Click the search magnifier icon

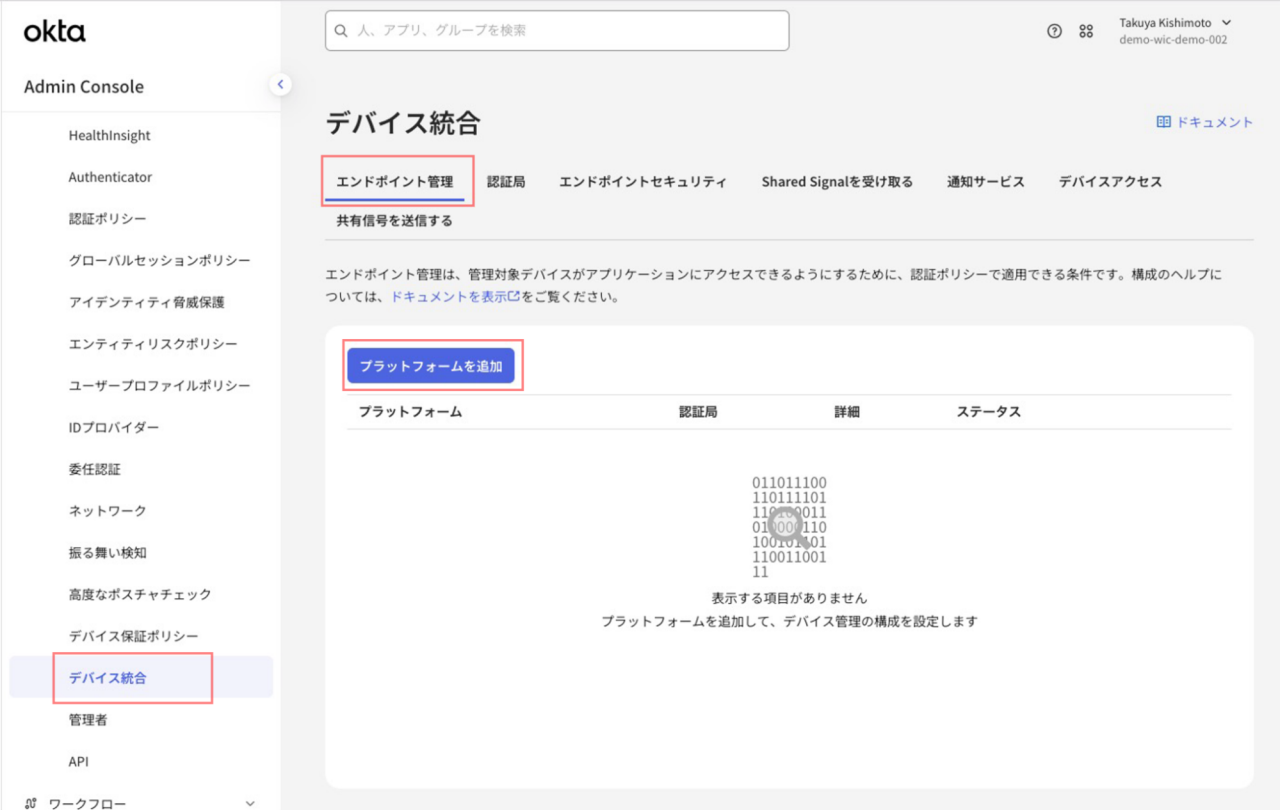(342, 31)
